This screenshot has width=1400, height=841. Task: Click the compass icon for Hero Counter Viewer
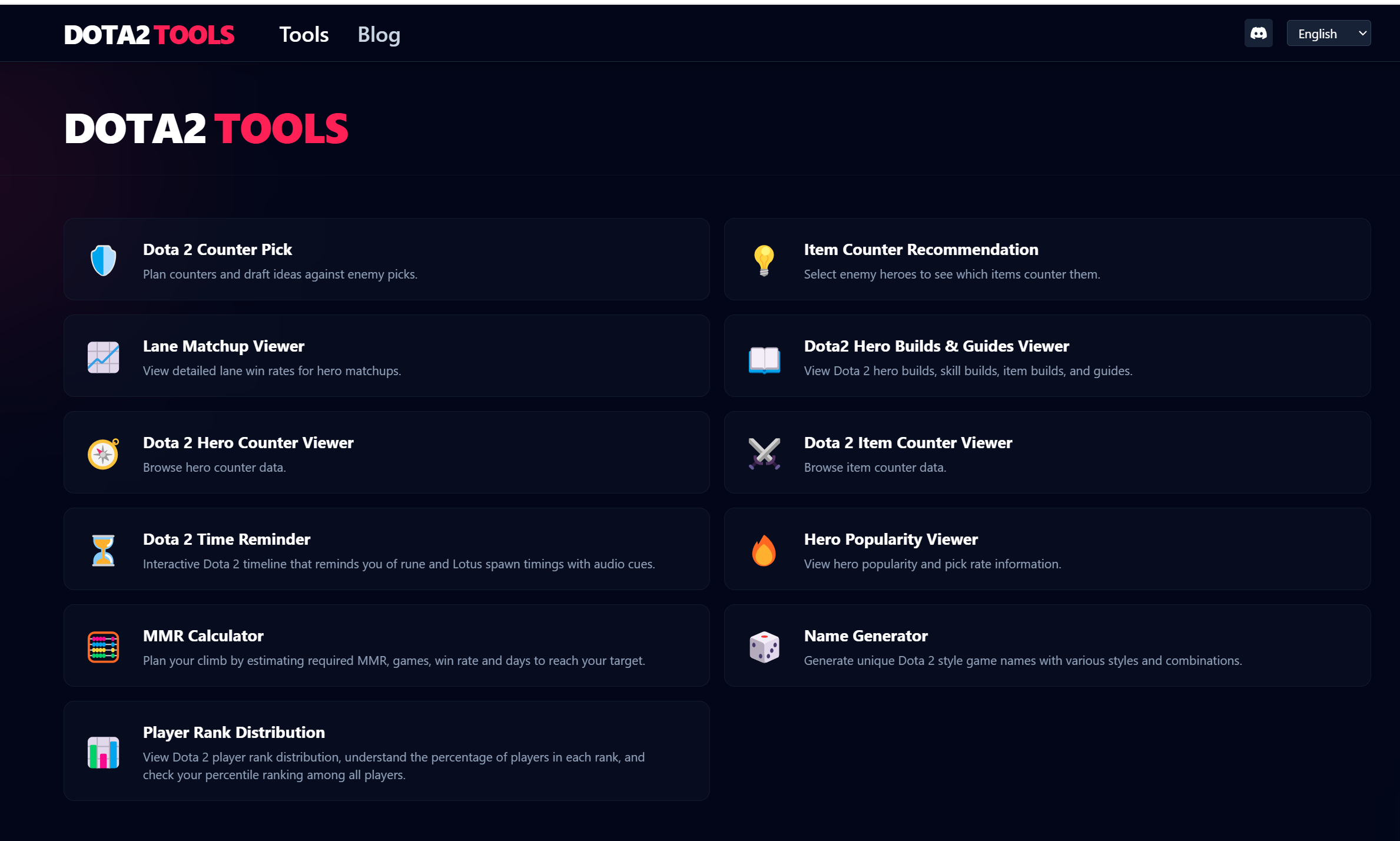(x=103, y=453)
